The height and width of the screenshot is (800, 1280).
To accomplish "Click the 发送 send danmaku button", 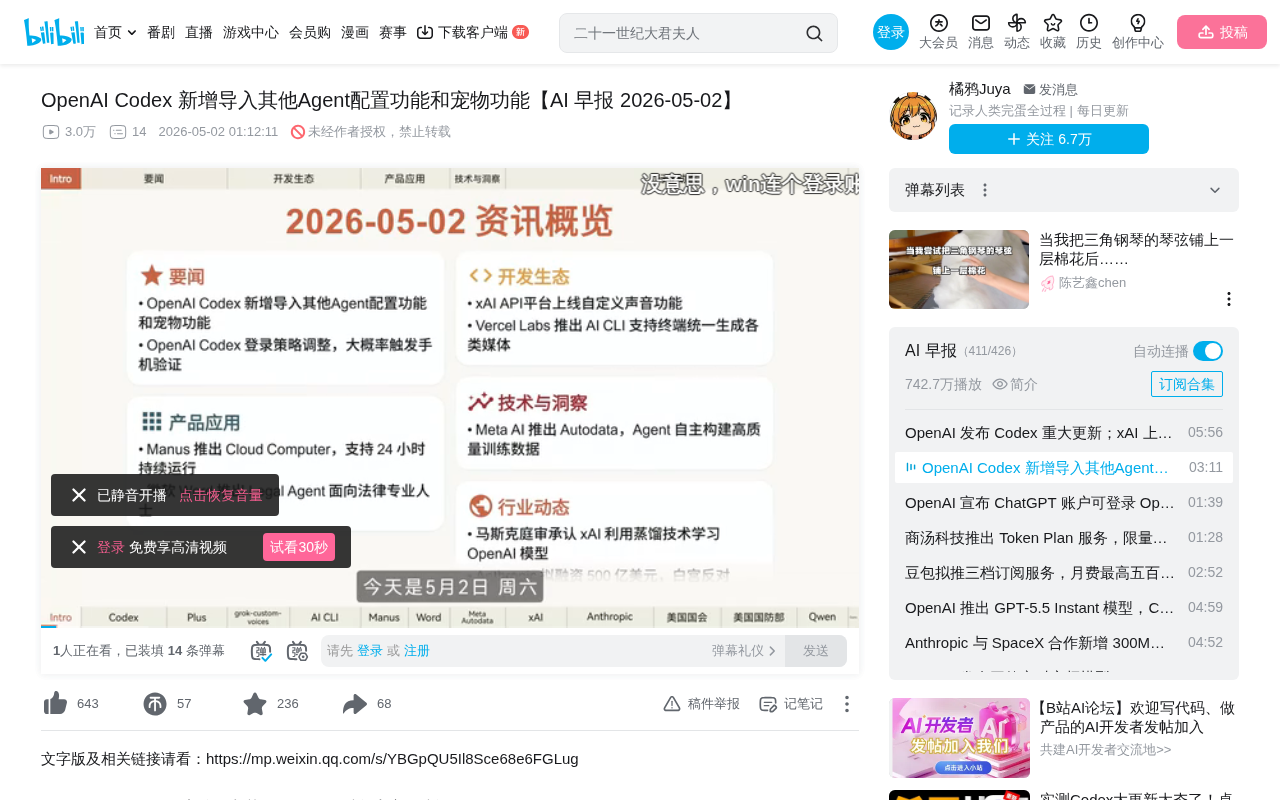I will pyautogui.click(x=816, y=651).
